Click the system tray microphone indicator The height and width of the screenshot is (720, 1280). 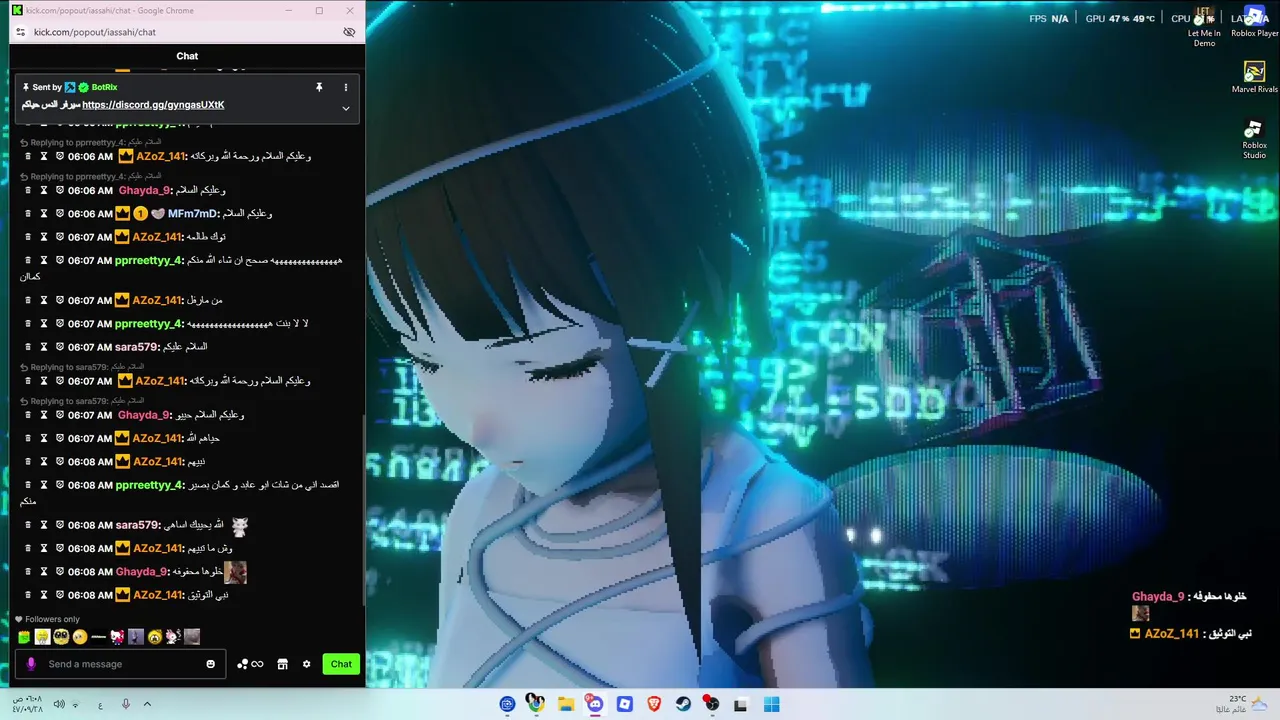[x=125, y=704]
